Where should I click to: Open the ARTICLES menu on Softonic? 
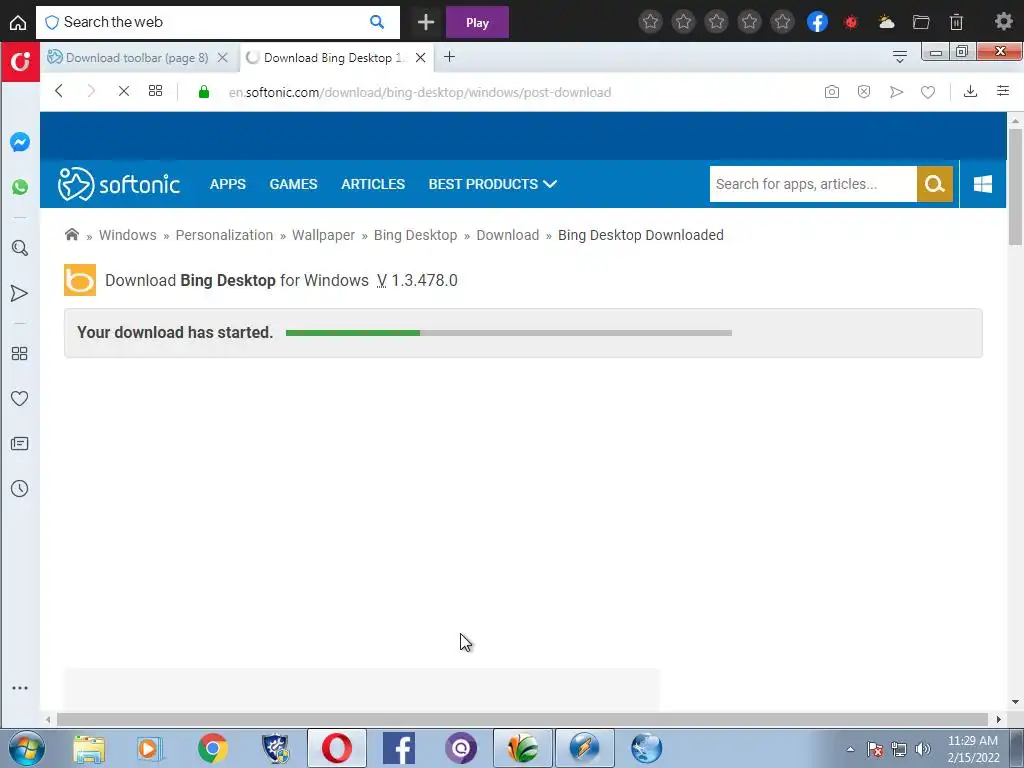point(373,184)
